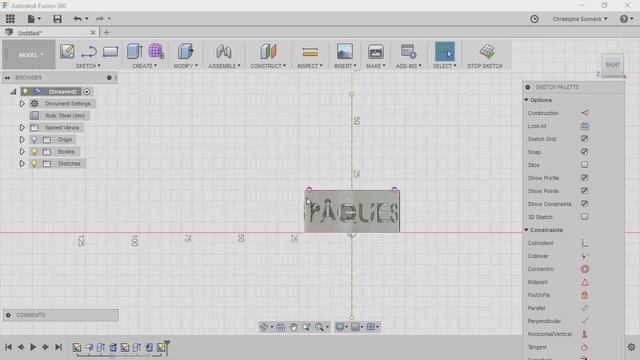Expand the Bodies node
The image size is (640, 360).
[x=22, y=152]
